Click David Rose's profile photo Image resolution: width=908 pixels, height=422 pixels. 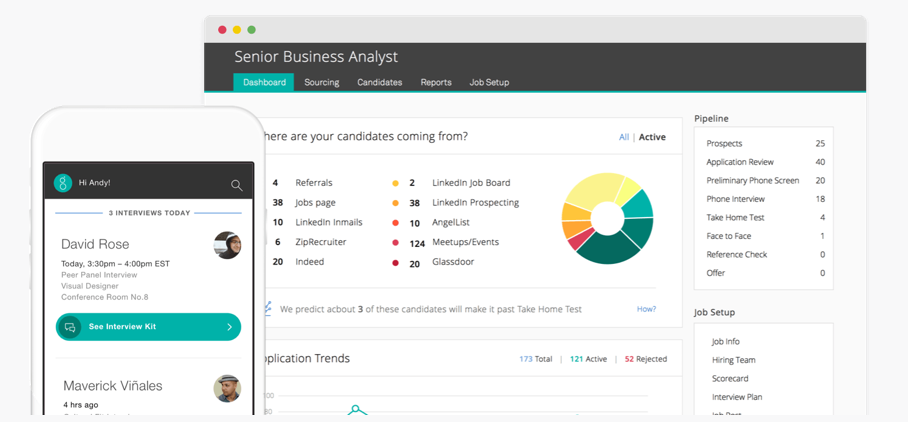[227, 245]
